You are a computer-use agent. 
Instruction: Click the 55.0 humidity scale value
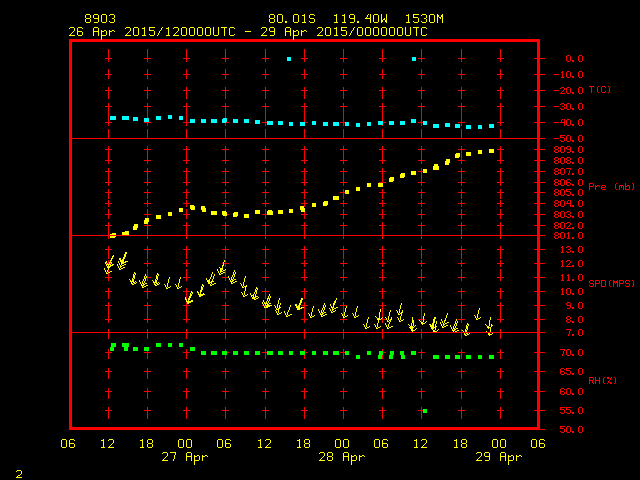[x=571, y=411]
